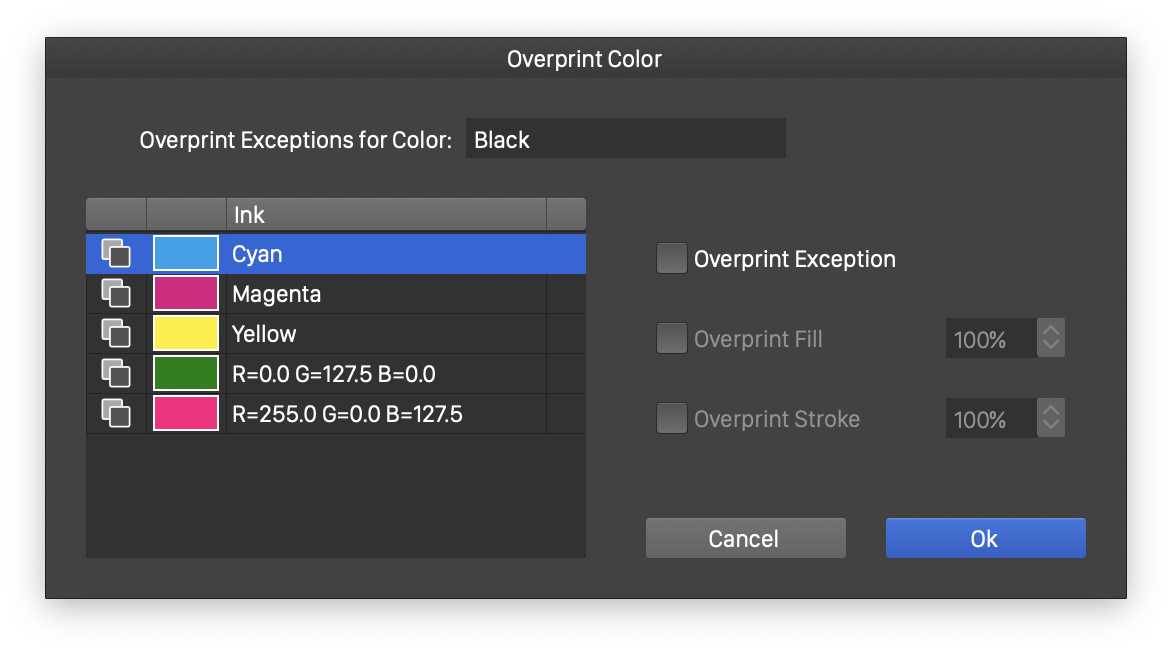Click the Ink column header
This screenshot has width=1172, height=652.
pyautogui.click(x=385, y=214)
